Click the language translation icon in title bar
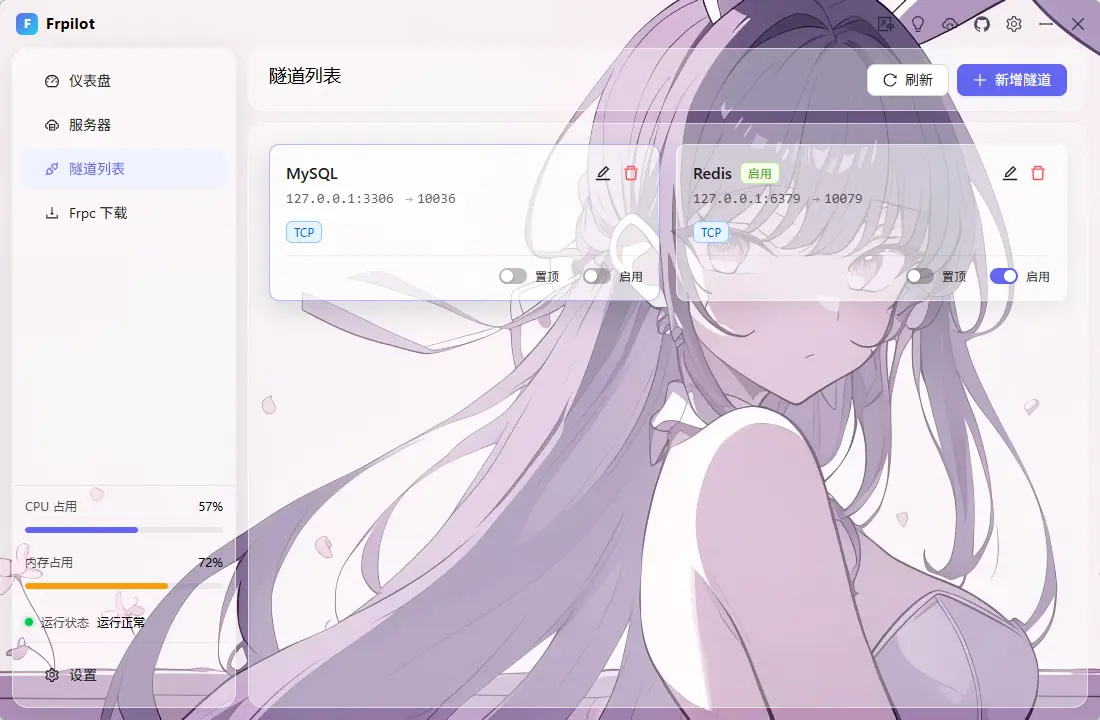This screenshot has height=720, width=1100. (x=885, y=24)
